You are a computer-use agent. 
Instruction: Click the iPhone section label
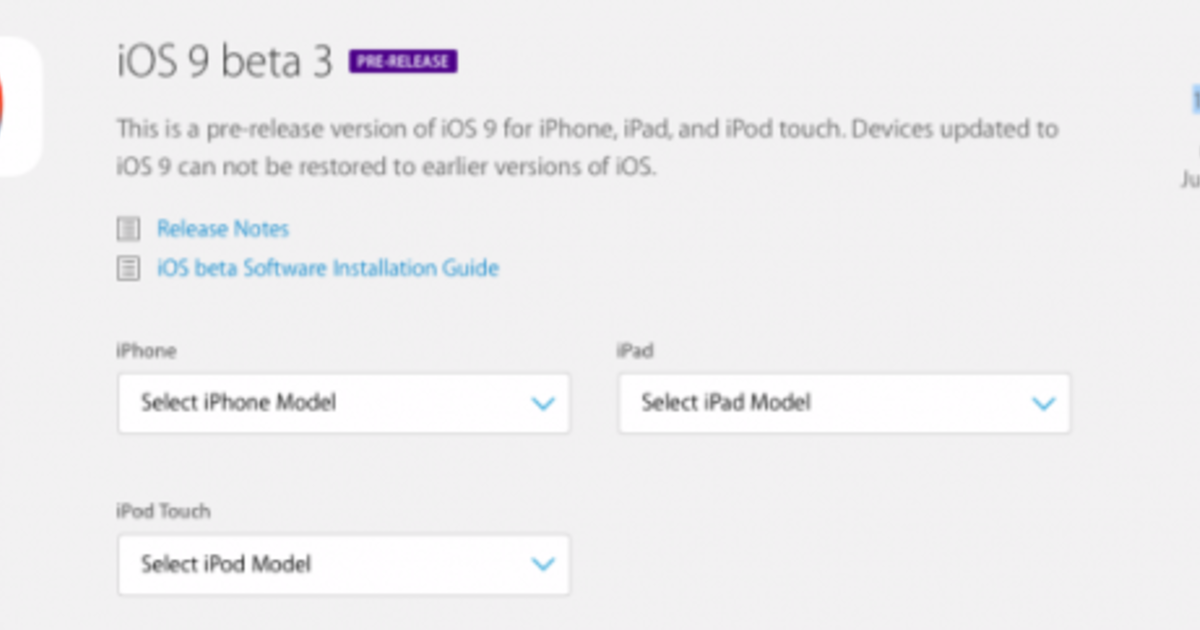(146, 350)
